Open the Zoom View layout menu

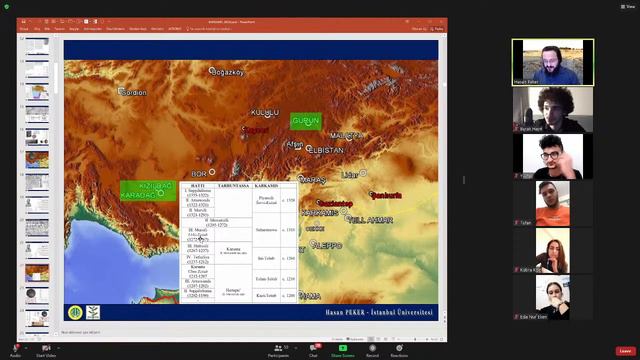pos(628,7)
